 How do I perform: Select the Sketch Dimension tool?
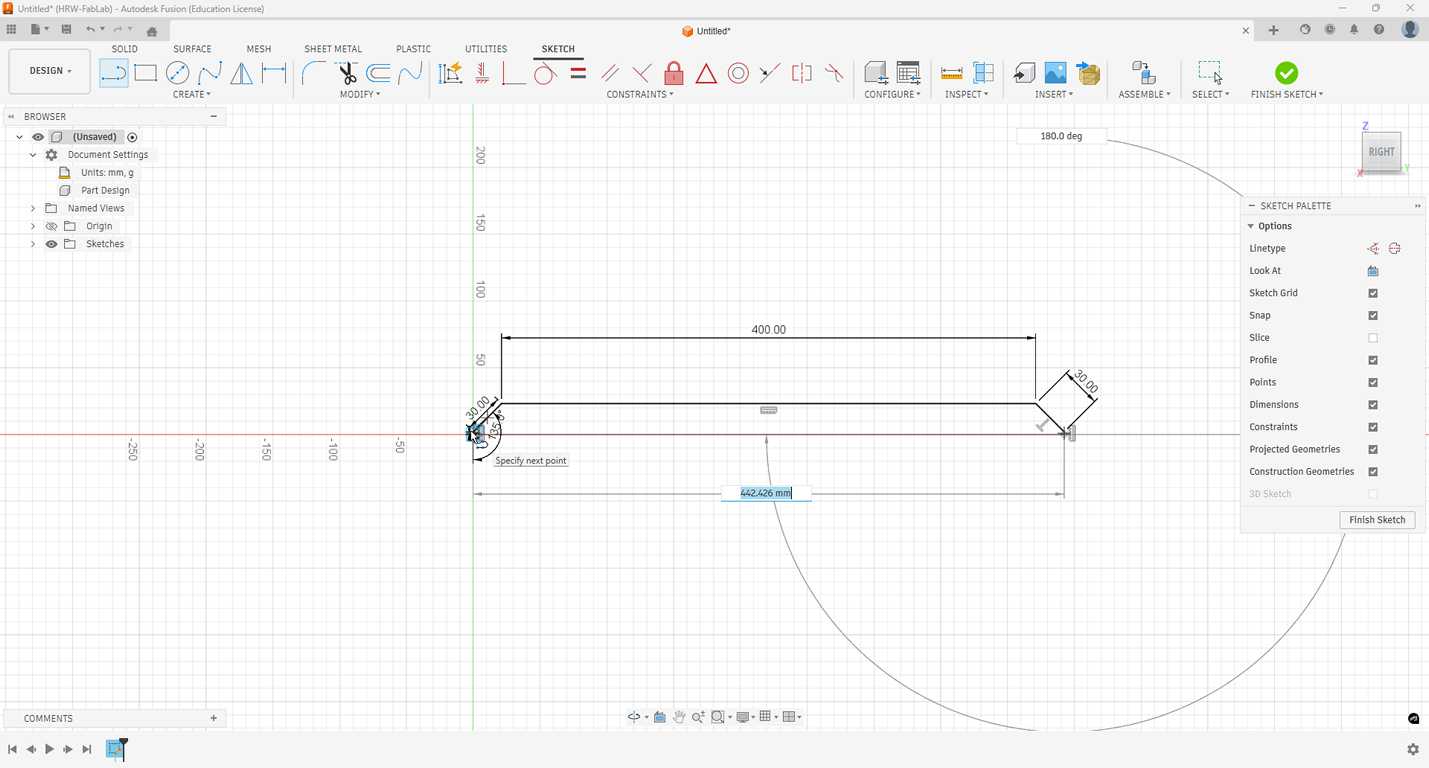click(274, 73)
